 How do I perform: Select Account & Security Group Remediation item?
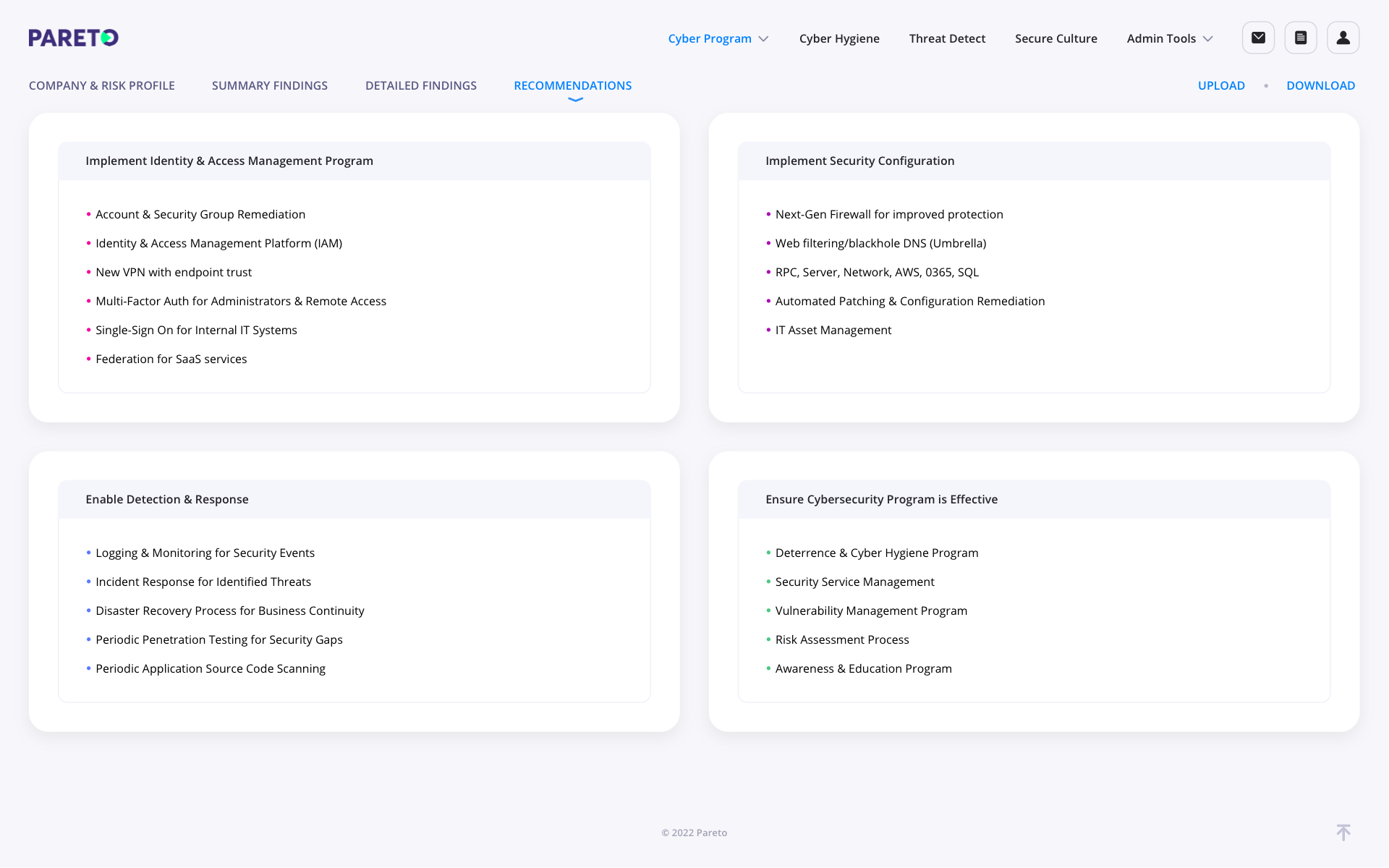[200, 214]
